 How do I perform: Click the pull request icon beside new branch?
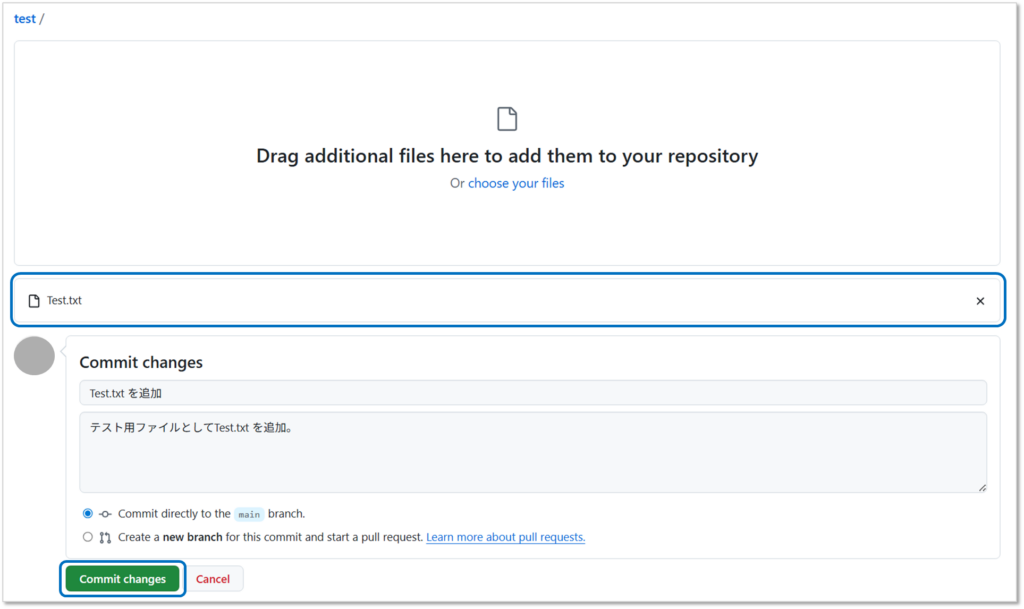pos(104,537)
